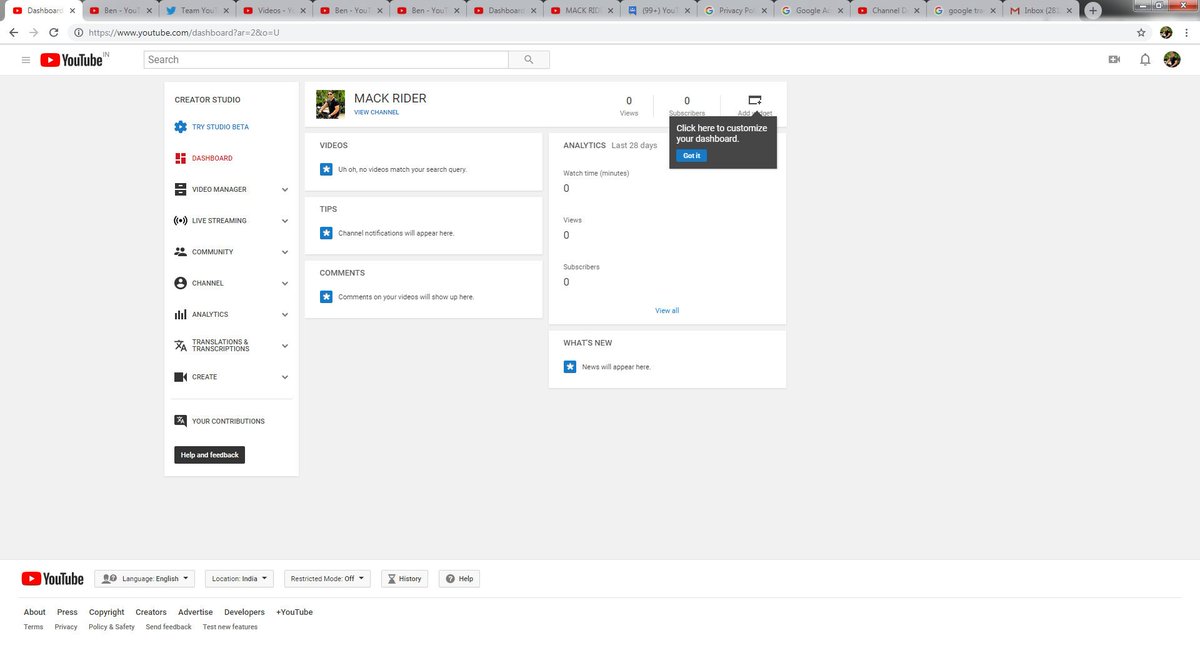Open the Location: India dropdown
The image size is (1200, 648).
pyautogui.click(x=240, y=579)
